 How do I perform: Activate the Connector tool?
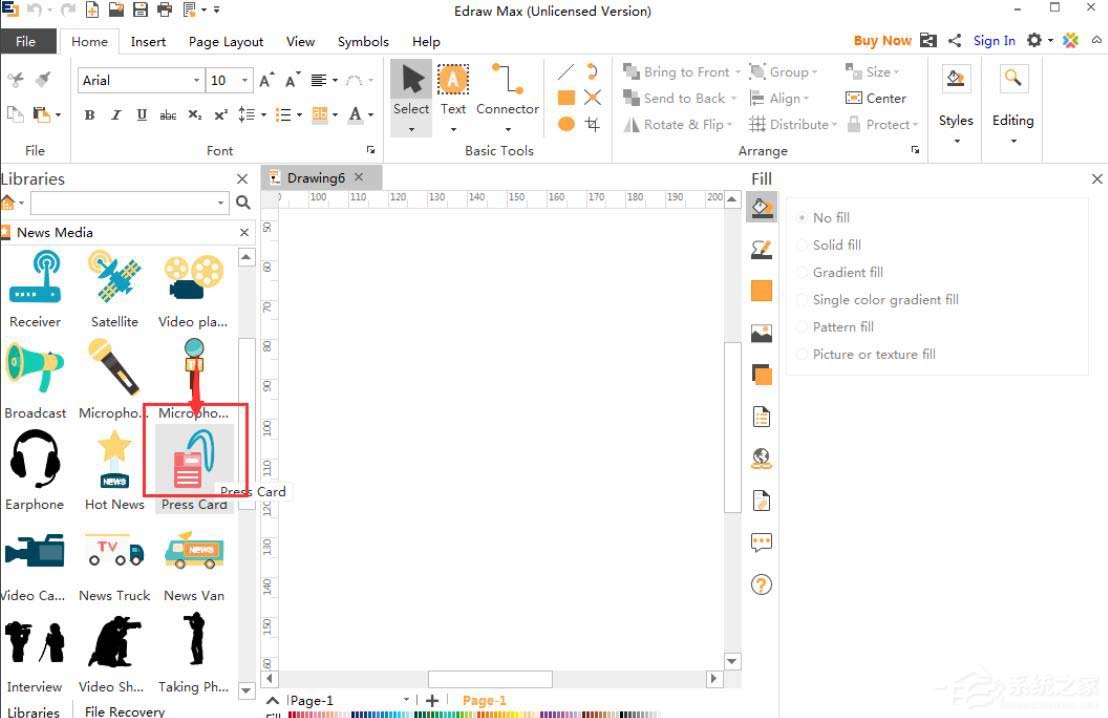[x=507, y=90]
